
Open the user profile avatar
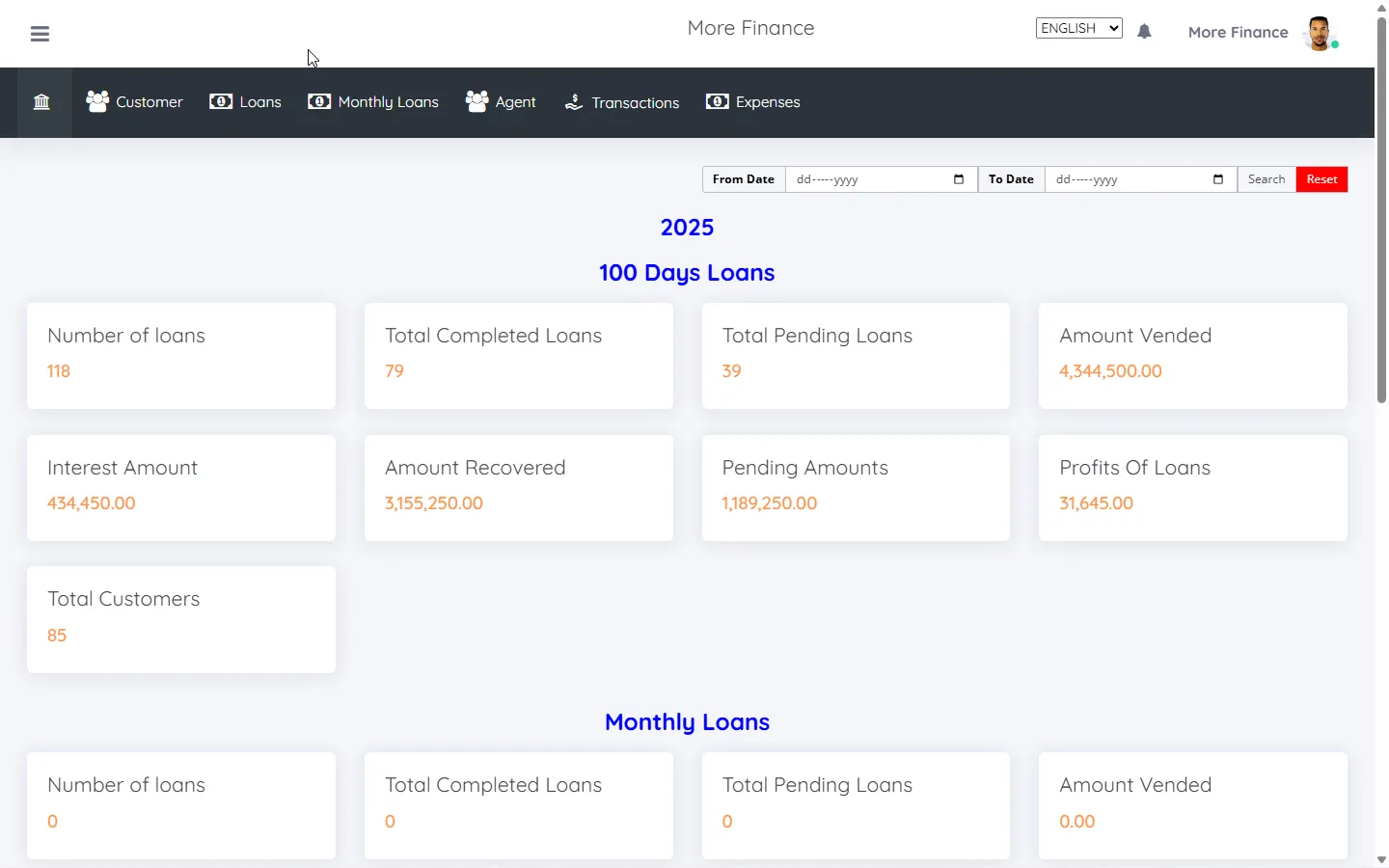point(1319,33)
